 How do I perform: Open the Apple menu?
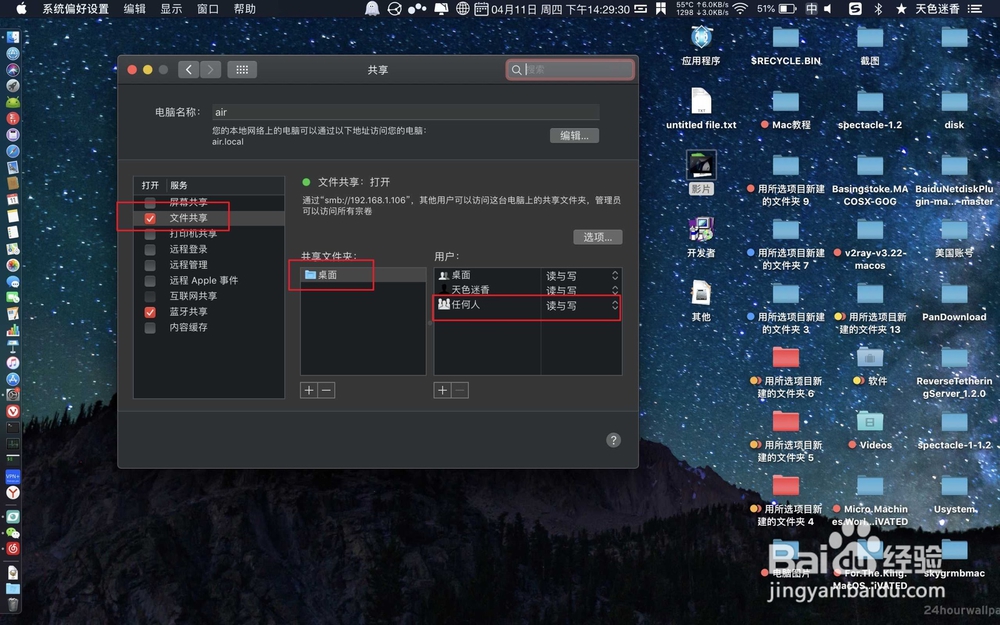[20, 8]
